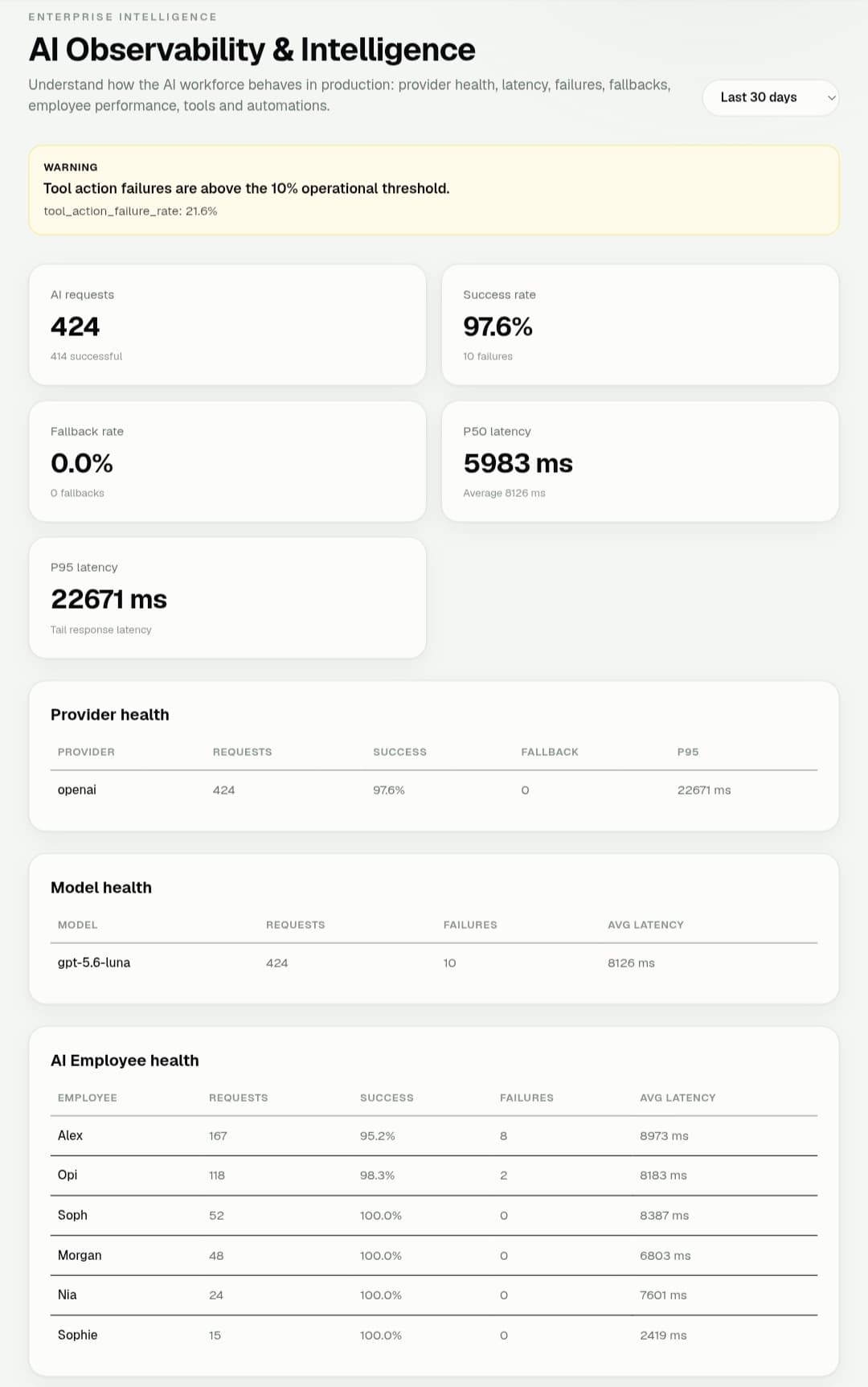
Task: Click Morgan's request count 48
Action: (216, 1256)
